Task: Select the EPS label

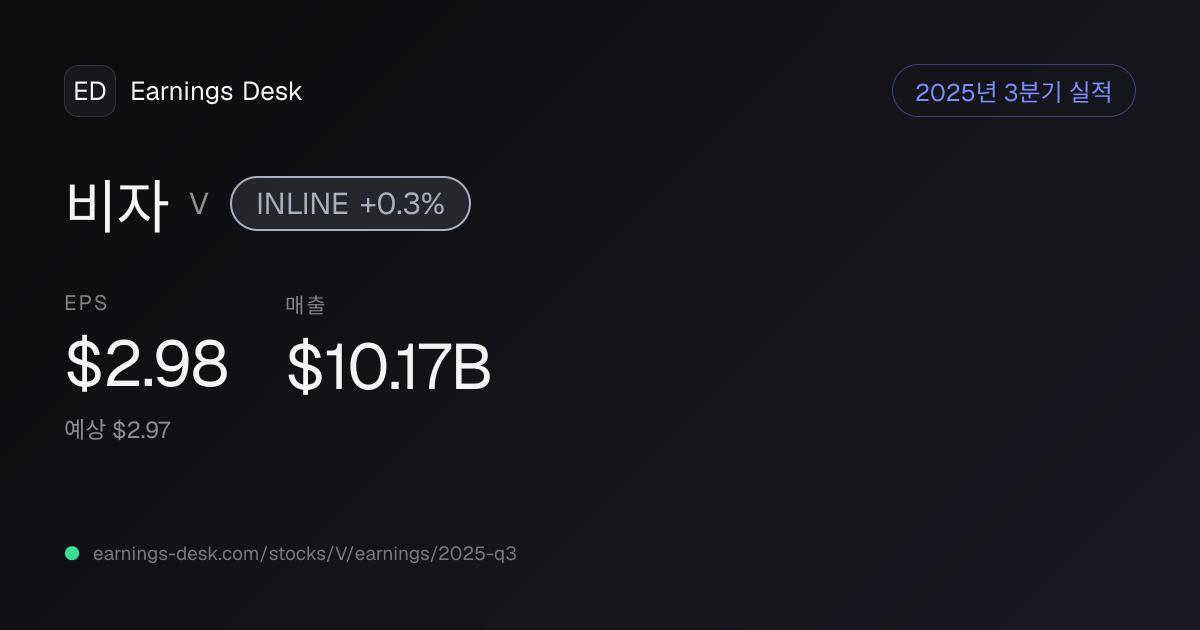Action: click(x=86, y=304)
